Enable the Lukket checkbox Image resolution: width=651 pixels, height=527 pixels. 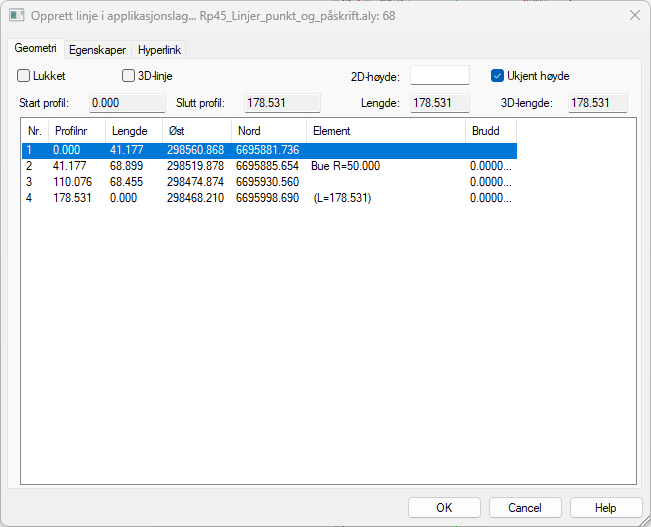(24, 75)
